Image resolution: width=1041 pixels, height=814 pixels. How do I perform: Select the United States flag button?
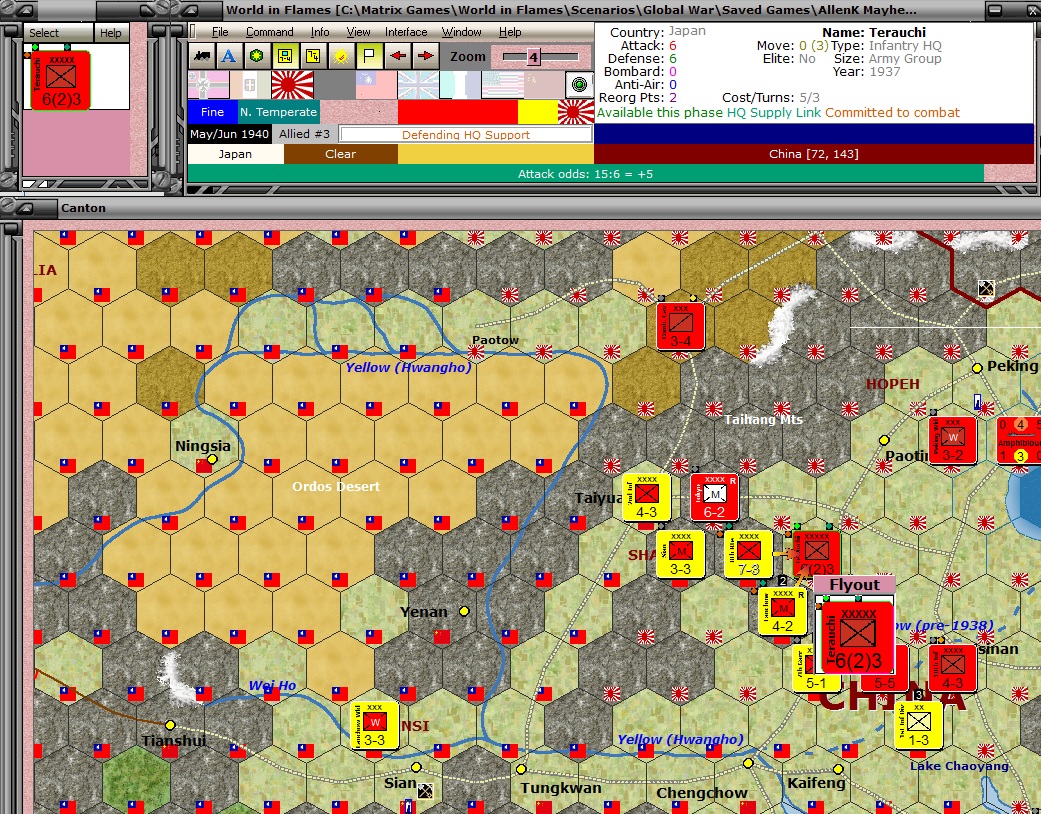point(501,85)
